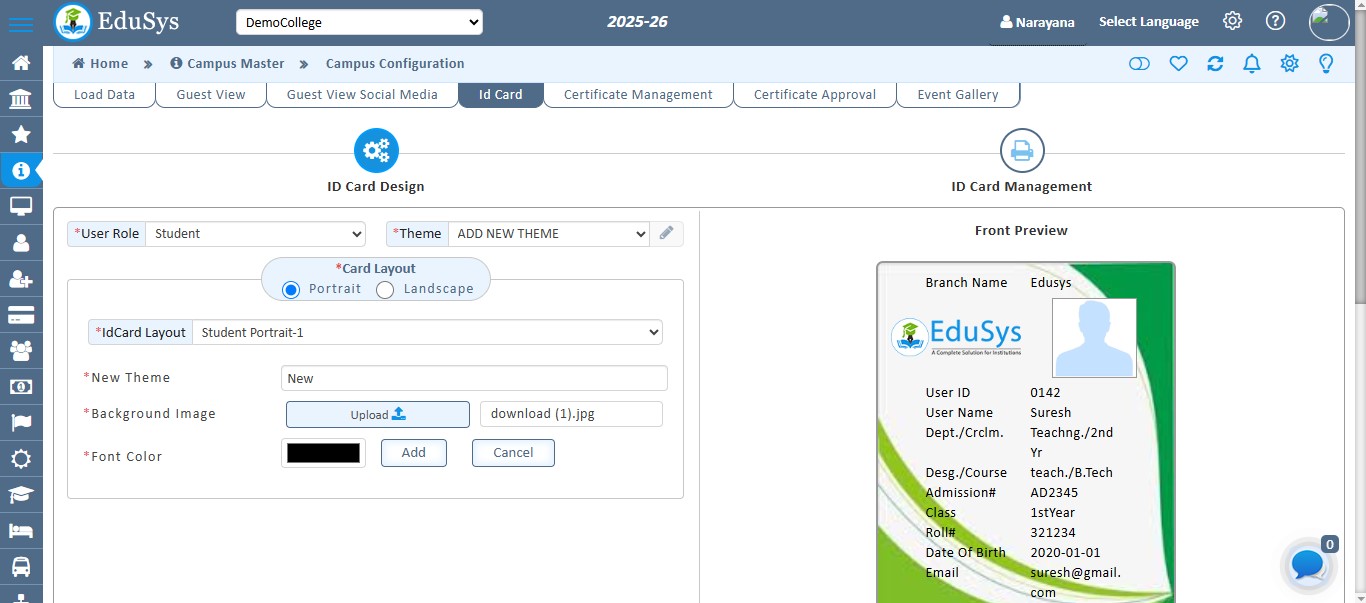1366x603 pixels.
Task: Click the pencil edit icon beside Theme
Action: click(667, 234)
